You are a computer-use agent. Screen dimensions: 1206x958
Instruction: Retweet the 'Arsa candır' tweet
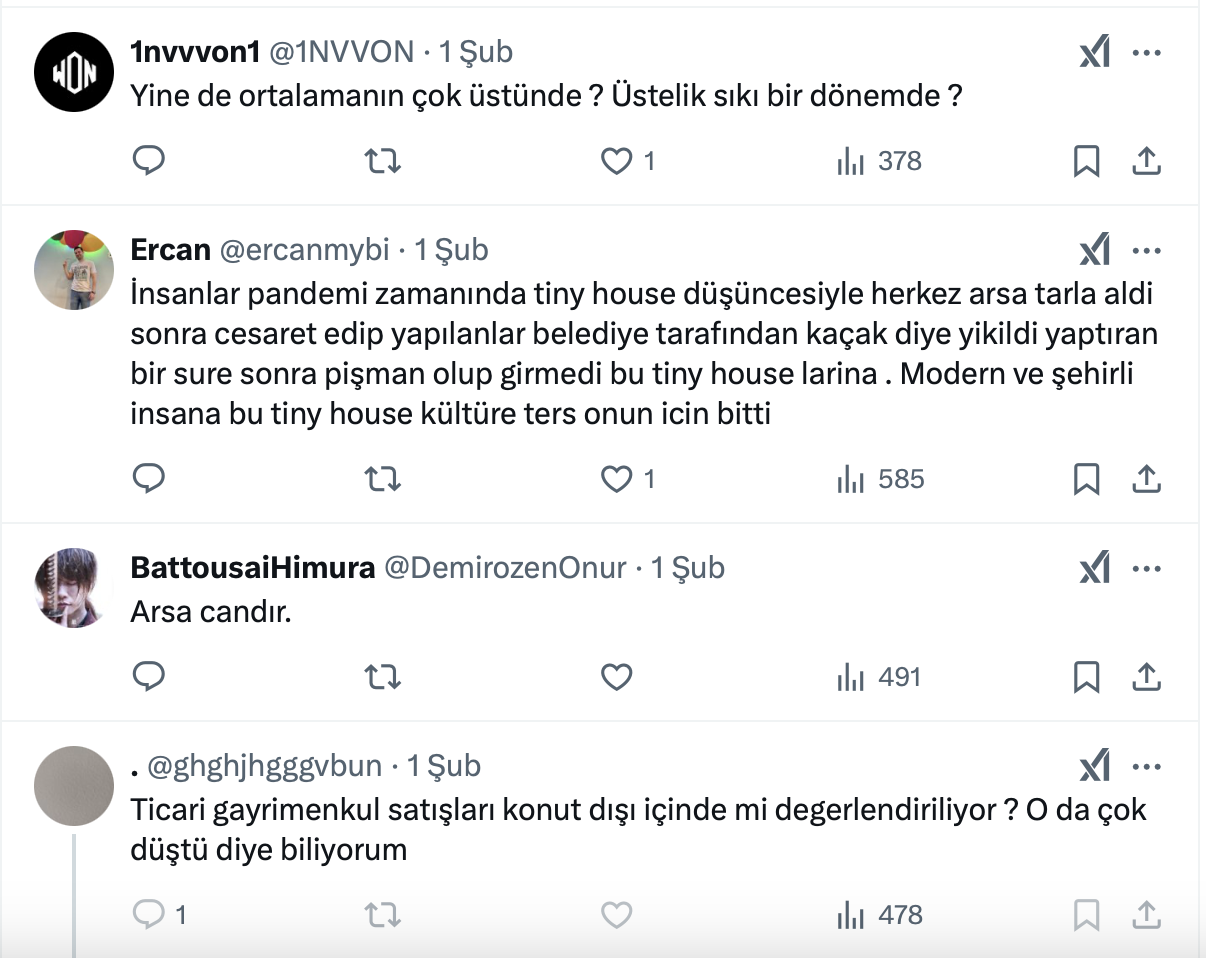[x=383, y=678]
